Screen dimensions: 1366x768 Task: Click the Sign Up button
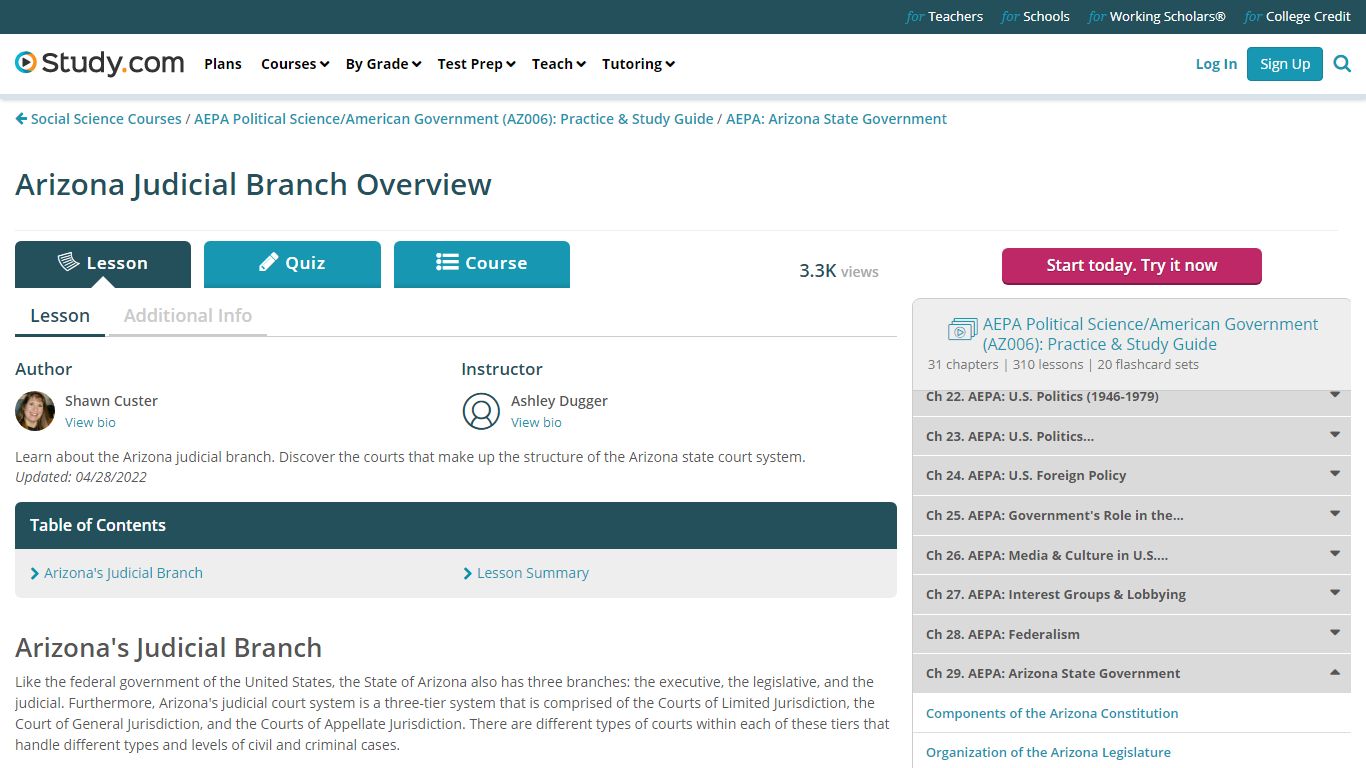[x=1285, y=64]
